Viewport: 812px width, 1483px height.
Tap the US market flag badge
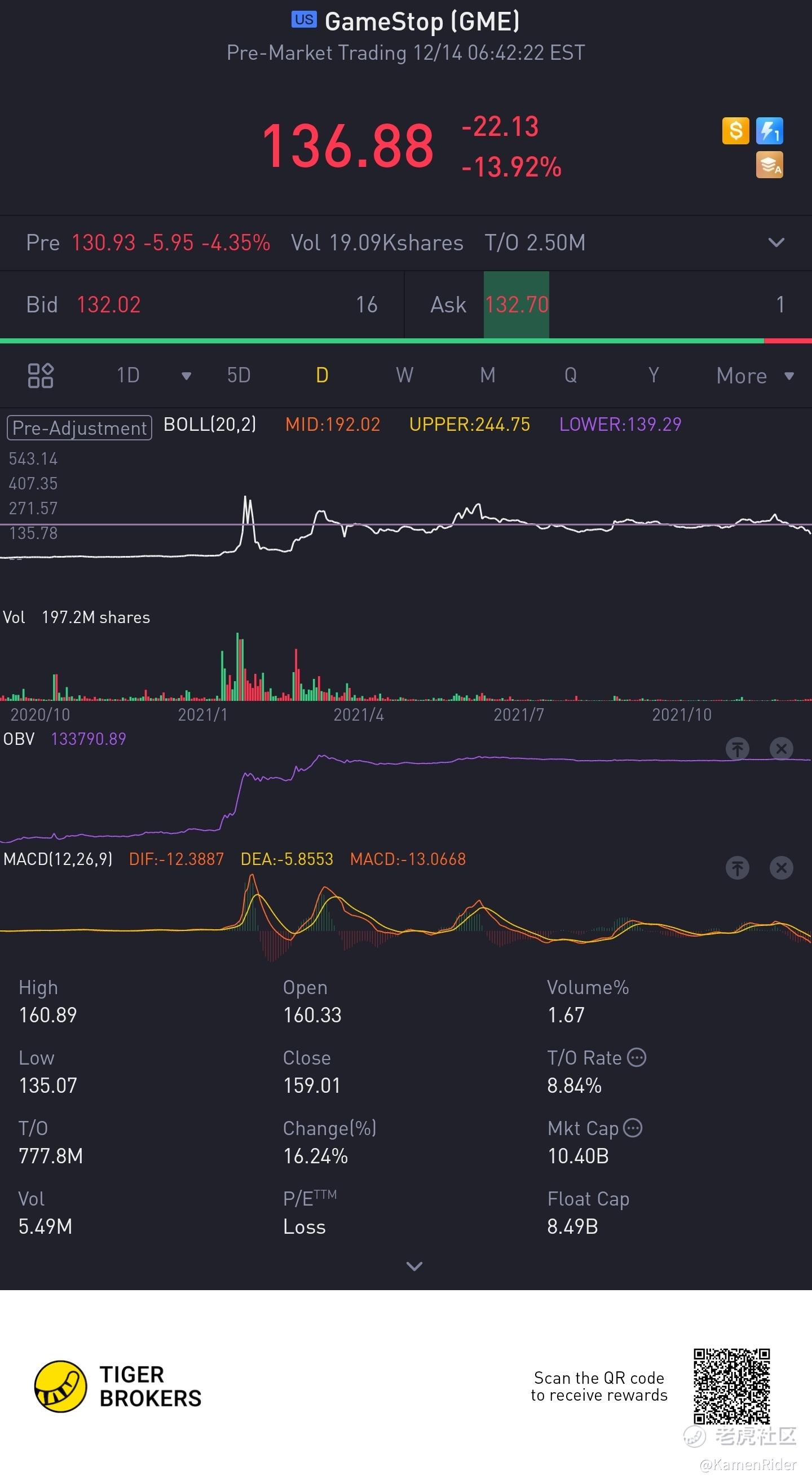pyautogui.click(x=303, y=20)
